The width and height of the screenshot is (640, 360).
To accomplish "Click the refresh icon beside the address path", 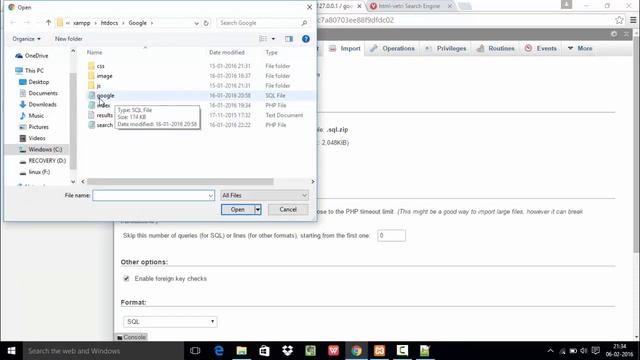I will click(206, 23).
